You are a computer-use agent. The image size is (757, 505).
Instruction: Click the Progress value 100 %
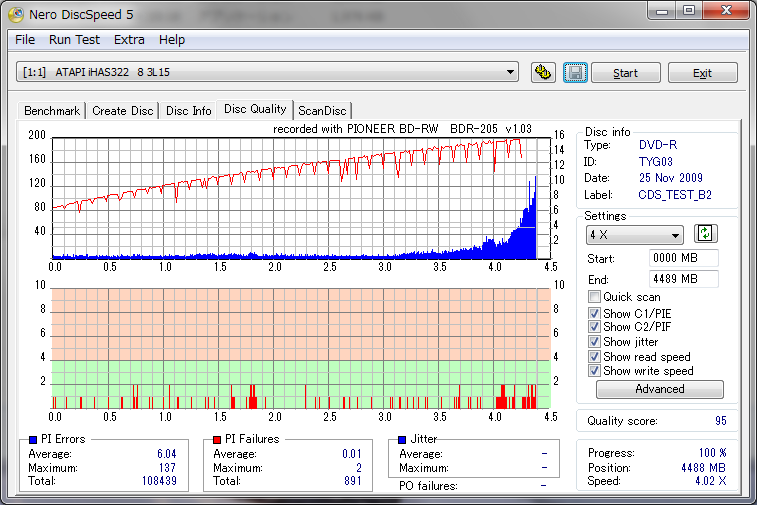point(713,452)
